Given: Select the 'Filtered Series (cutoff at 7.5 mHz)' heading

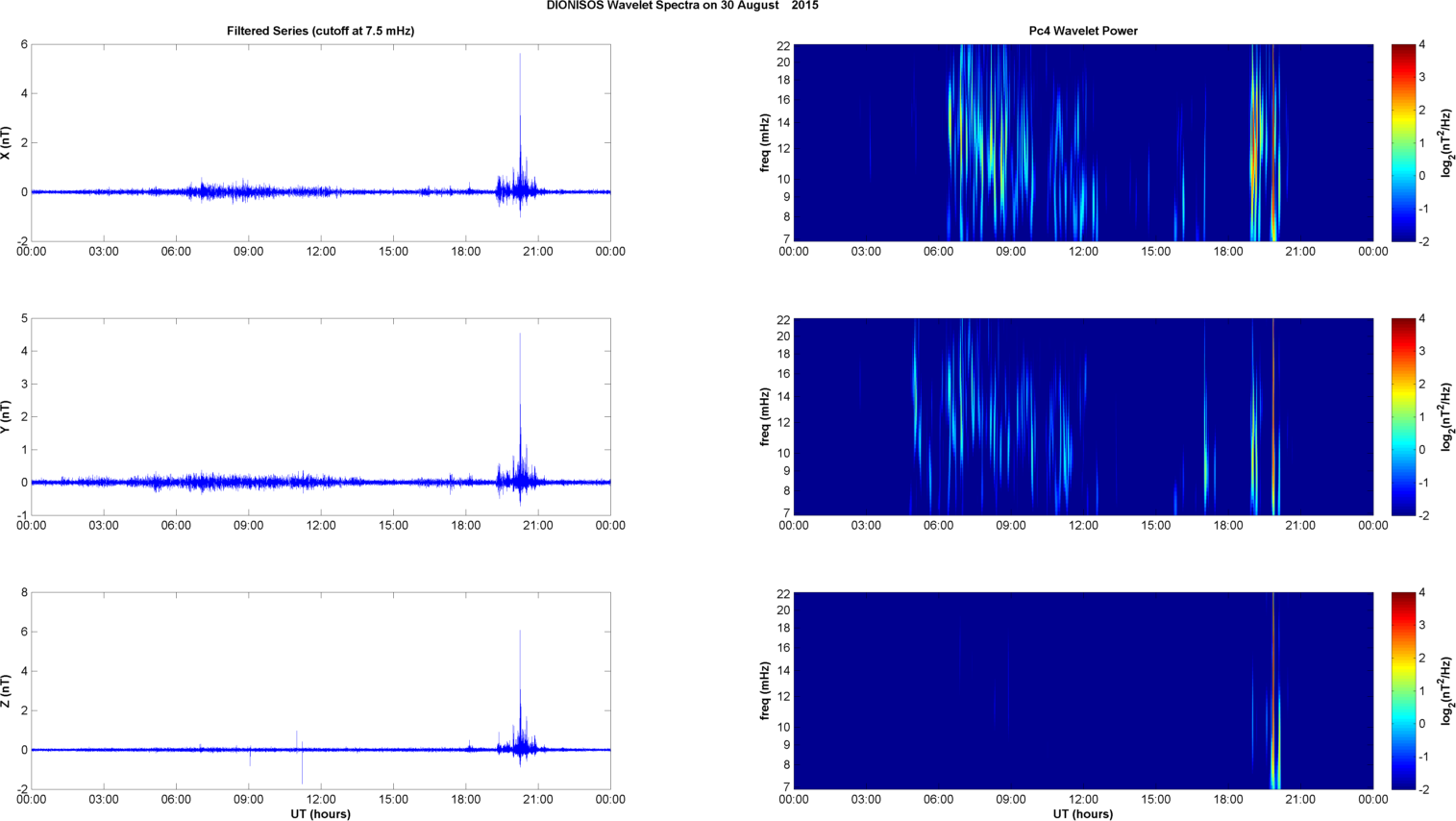Looking at the screenshot, I should pyautogui.click(x=320, y=31).
